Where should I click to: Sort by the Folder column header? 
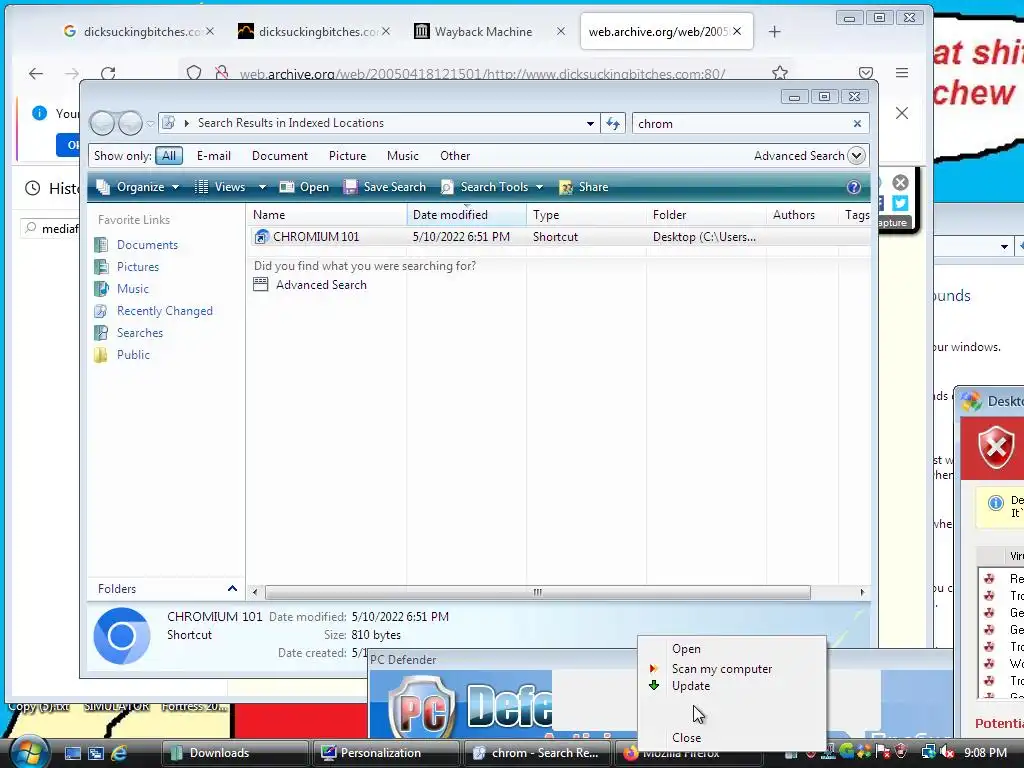point(706,215)
